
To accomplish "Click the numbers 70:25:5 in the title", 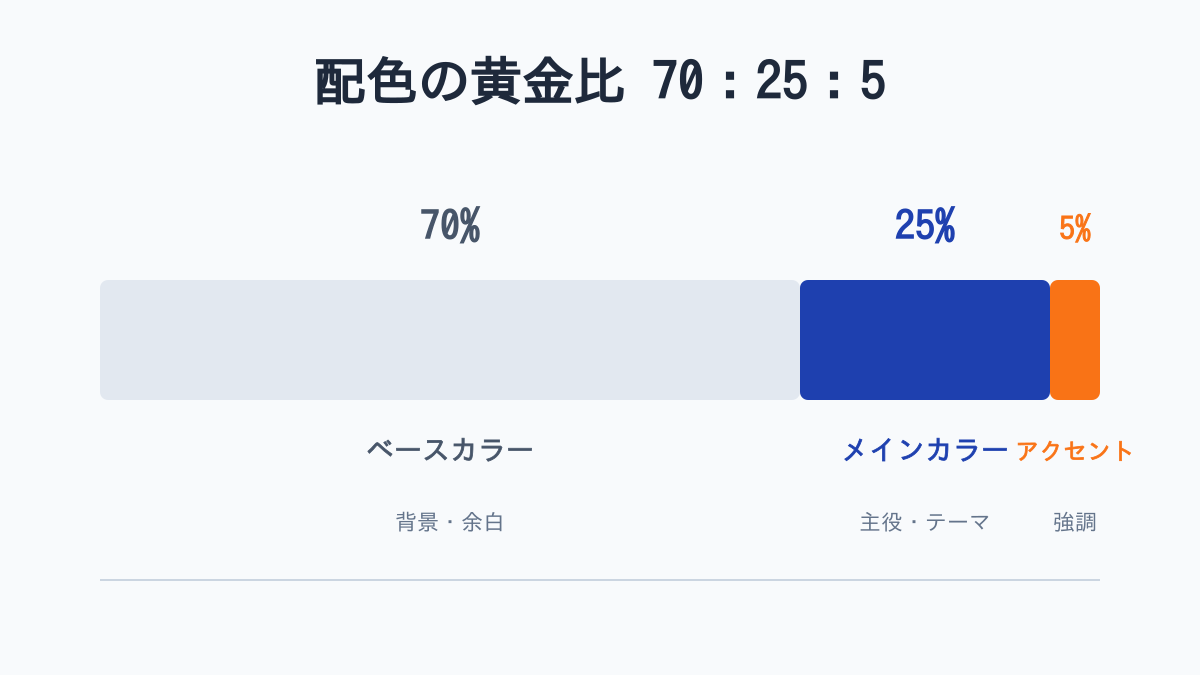I will 768,82.
